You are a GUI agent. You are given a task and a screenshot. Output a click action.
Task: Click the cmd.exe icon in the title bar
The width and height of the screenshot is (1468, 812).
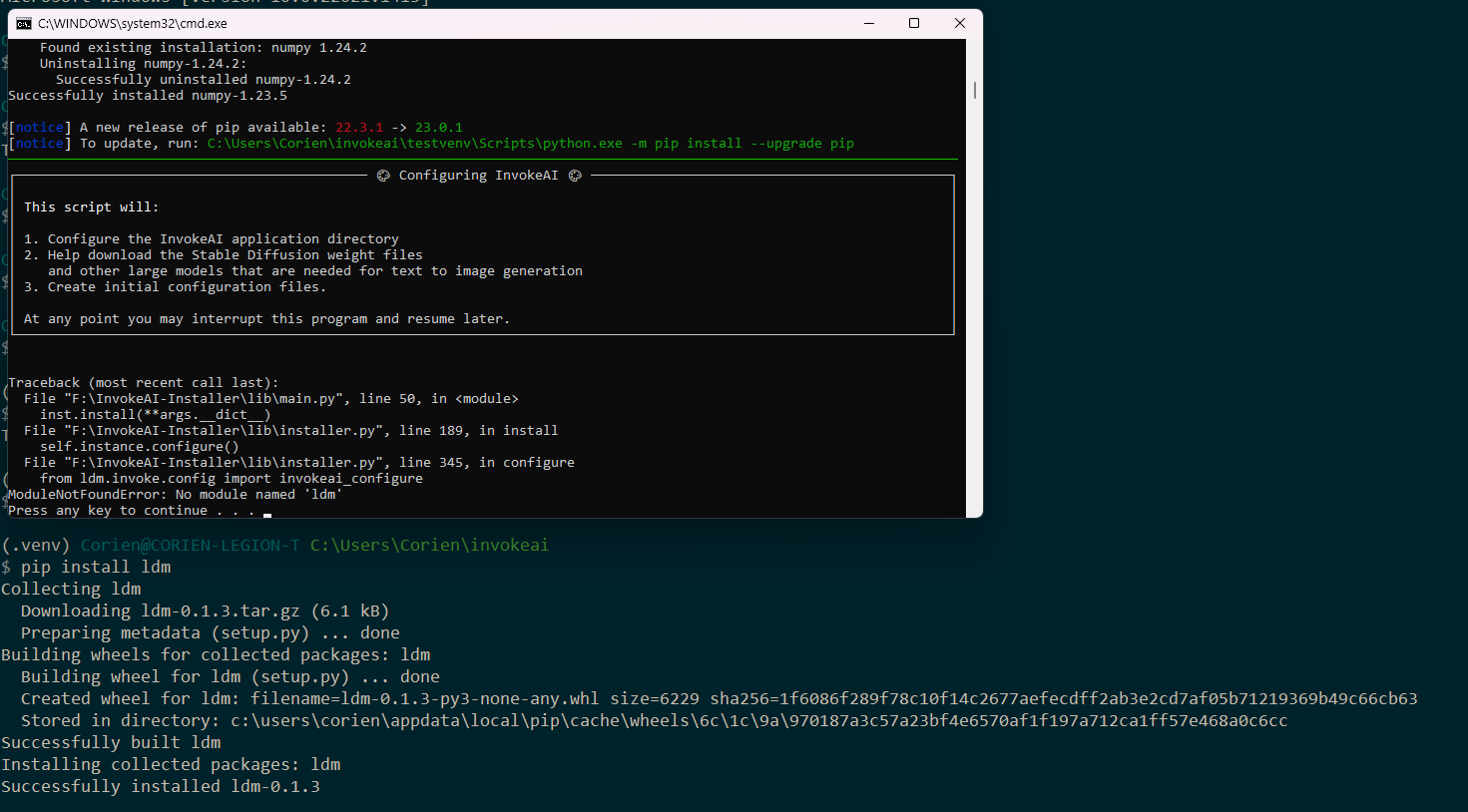point(22,22)
